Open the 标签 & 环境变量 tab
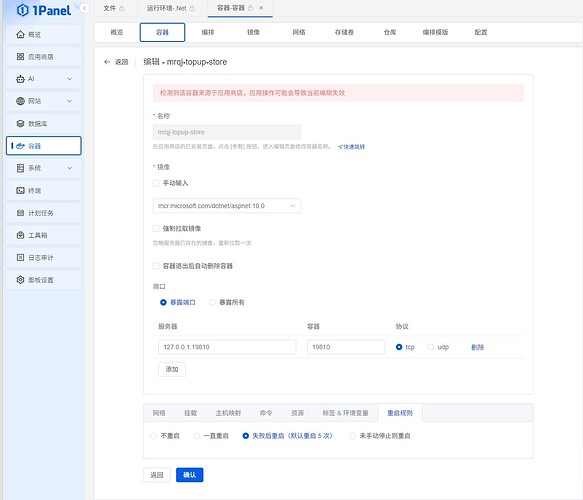This screenshot has height=500, width=583. [x=345, y=413]
